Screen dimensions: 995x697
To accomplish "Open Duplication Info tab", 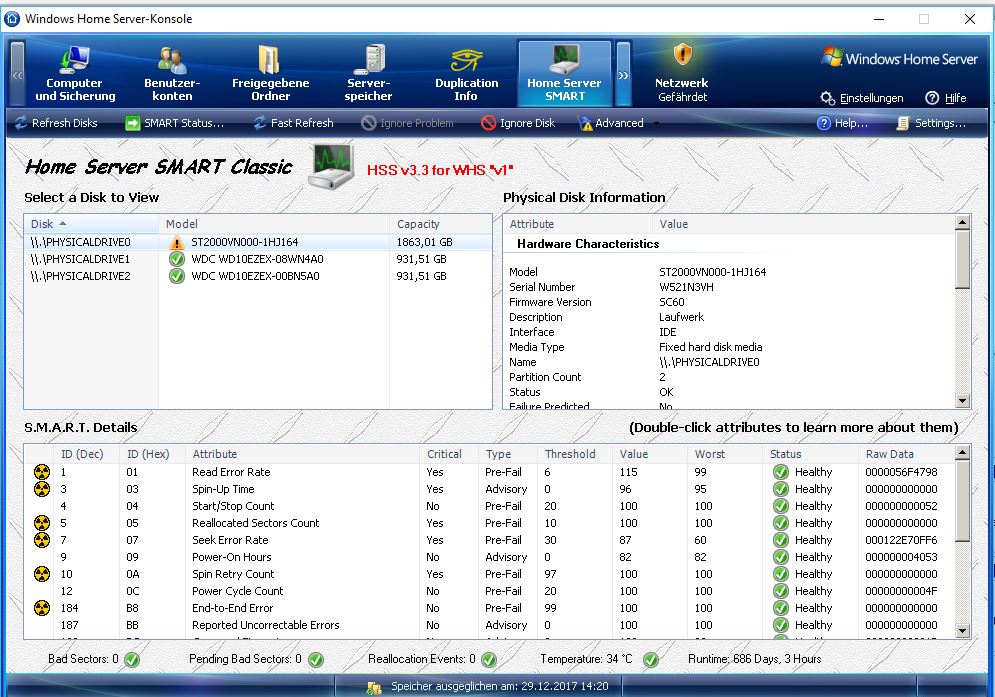I will tap(466, 74).
